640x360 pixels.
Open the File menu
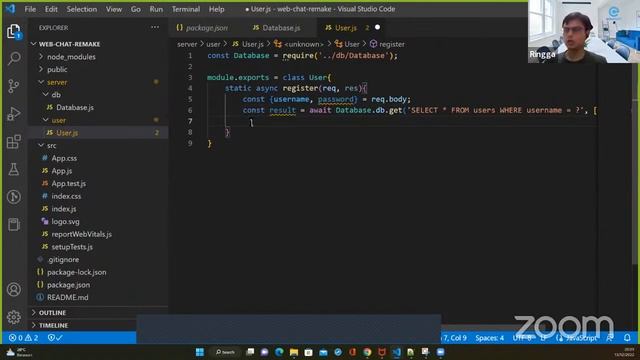point(30,9)
